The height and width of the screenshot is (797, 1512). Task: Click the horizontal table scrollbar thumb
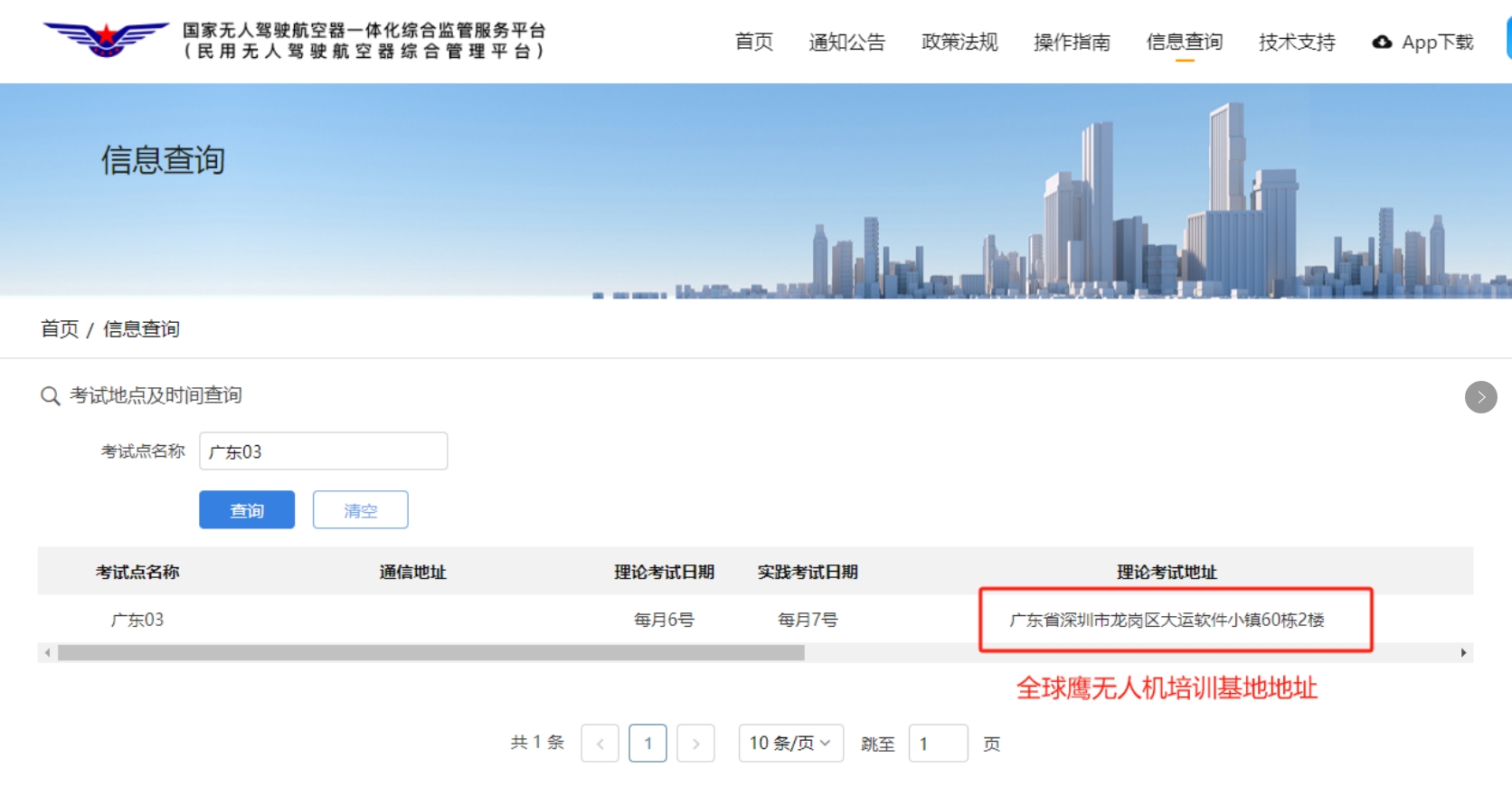(x=430, y=653)
